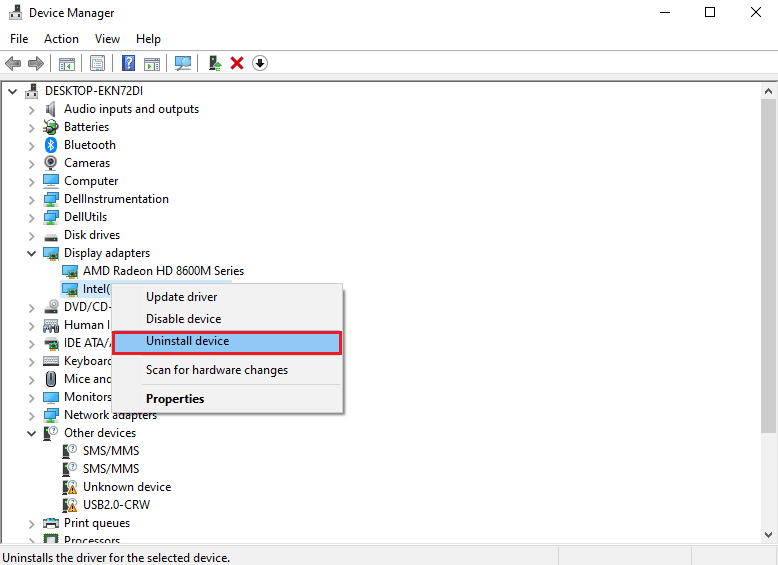The width and height of the screenshot is (778, 565).
Task: Click the Show/Hide action pane icon
Action: (152, 63)
